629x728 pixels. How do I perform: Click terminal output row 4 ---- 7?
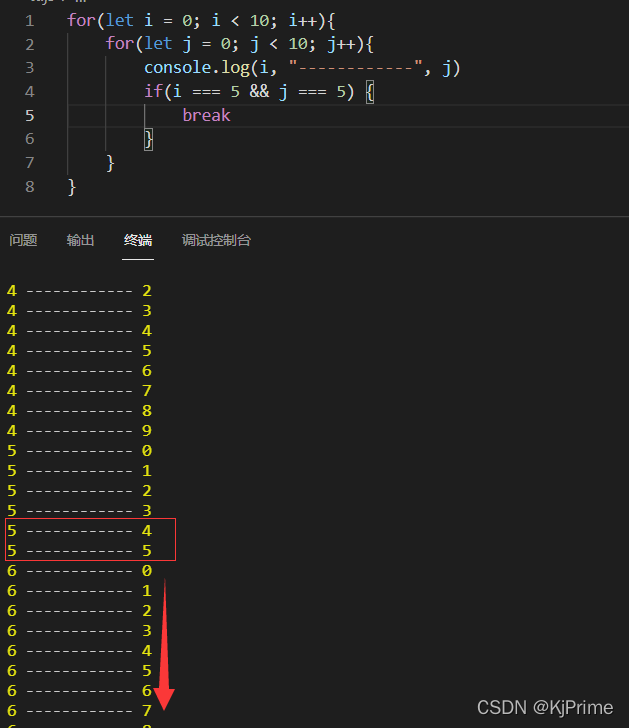click(79, 391)
